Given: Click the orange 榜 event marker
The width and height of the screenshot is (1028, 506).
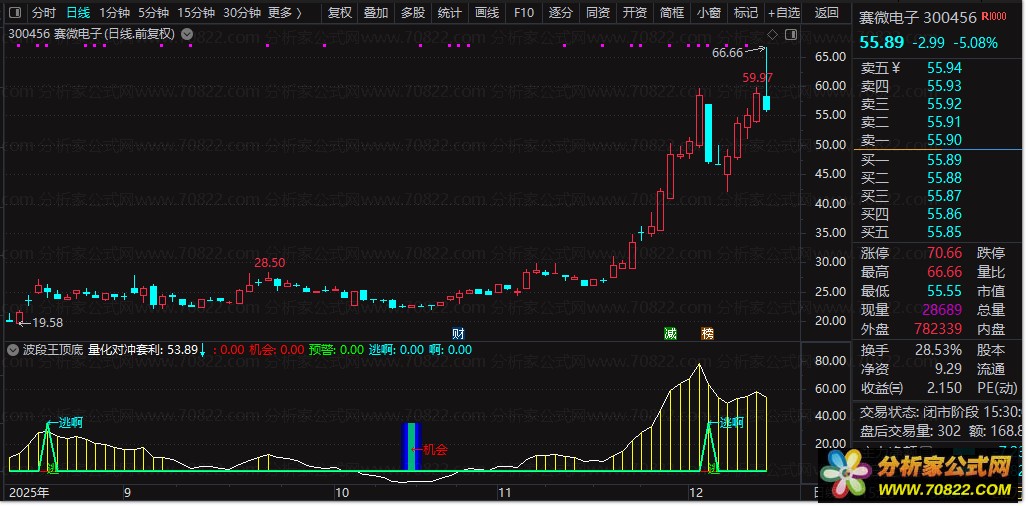Looking at the screenshot, I should pos(707,334).
